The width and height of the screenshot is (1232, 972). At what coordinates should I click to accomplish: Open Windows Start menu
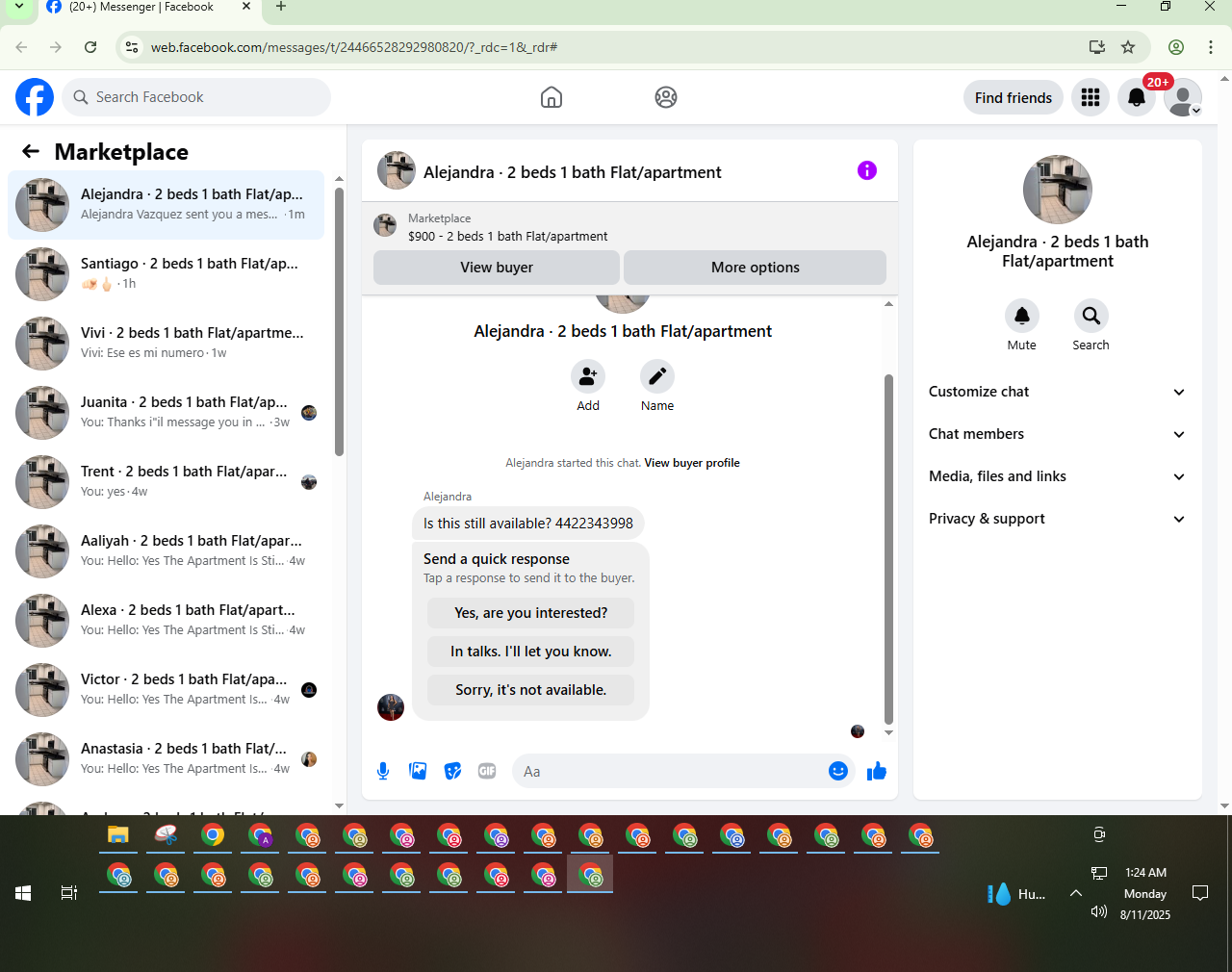coord(23,893)
